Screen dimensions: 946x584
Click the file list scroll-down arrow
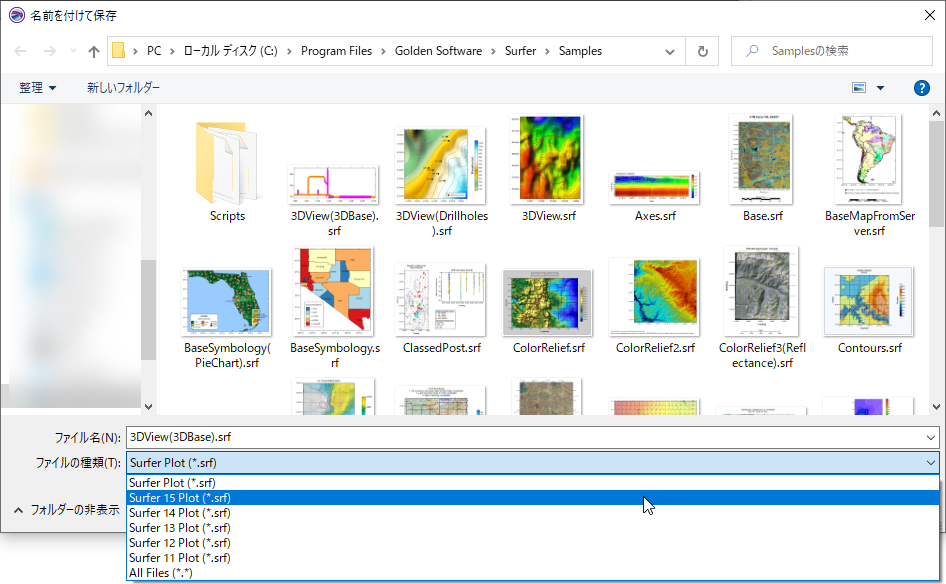(x=936, y=407)
